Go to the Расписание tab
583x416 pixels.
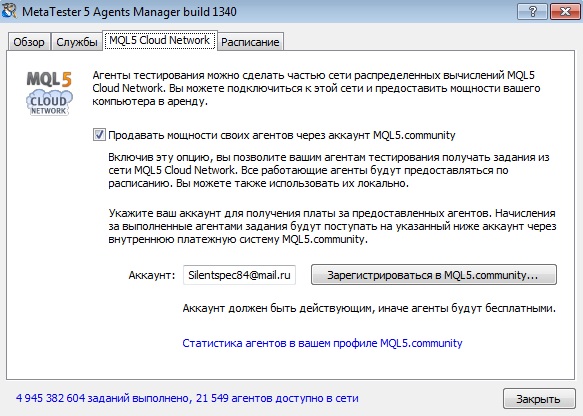click(x=250, y=42)
